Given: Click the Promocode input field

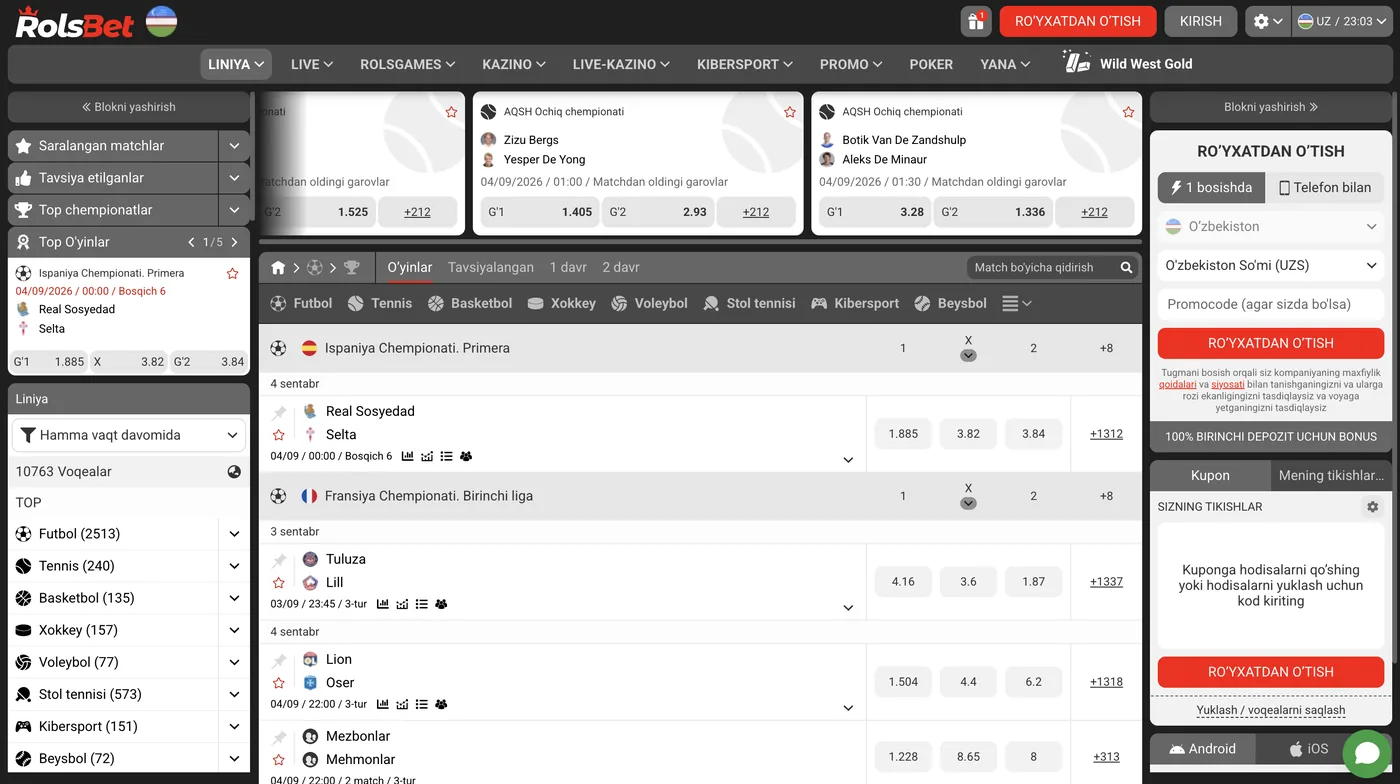Looking at the screenshot, I should tap(1271, 304).
